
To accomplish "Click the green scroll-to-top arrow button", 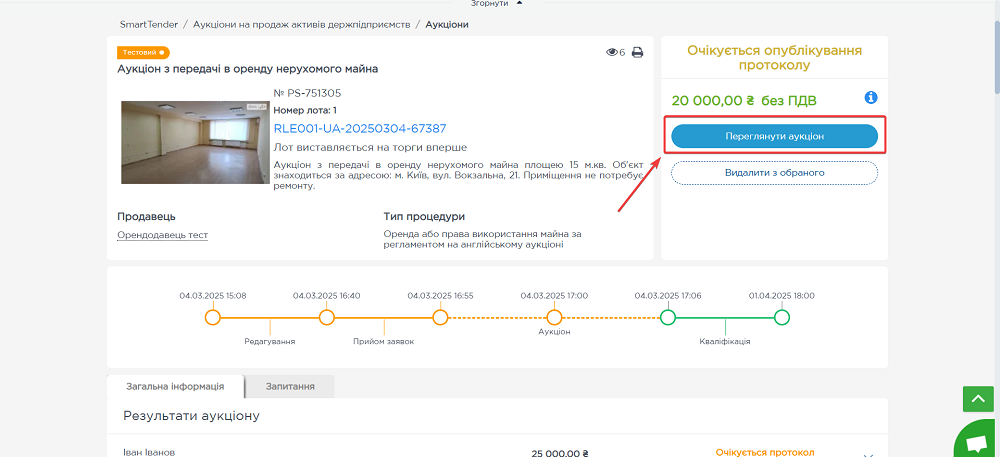I will pyautogui.click(x=977, y=399).
